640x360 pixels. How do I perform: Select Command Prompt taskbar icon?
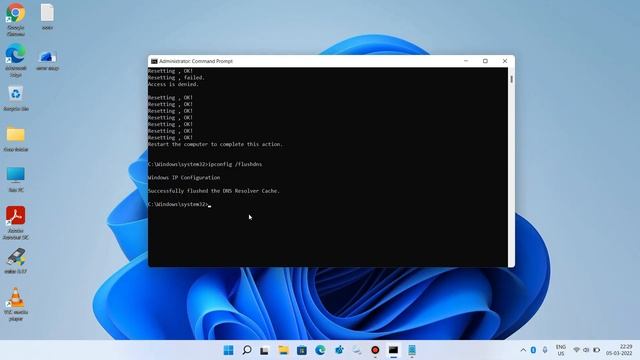click(x=393, y=350)
